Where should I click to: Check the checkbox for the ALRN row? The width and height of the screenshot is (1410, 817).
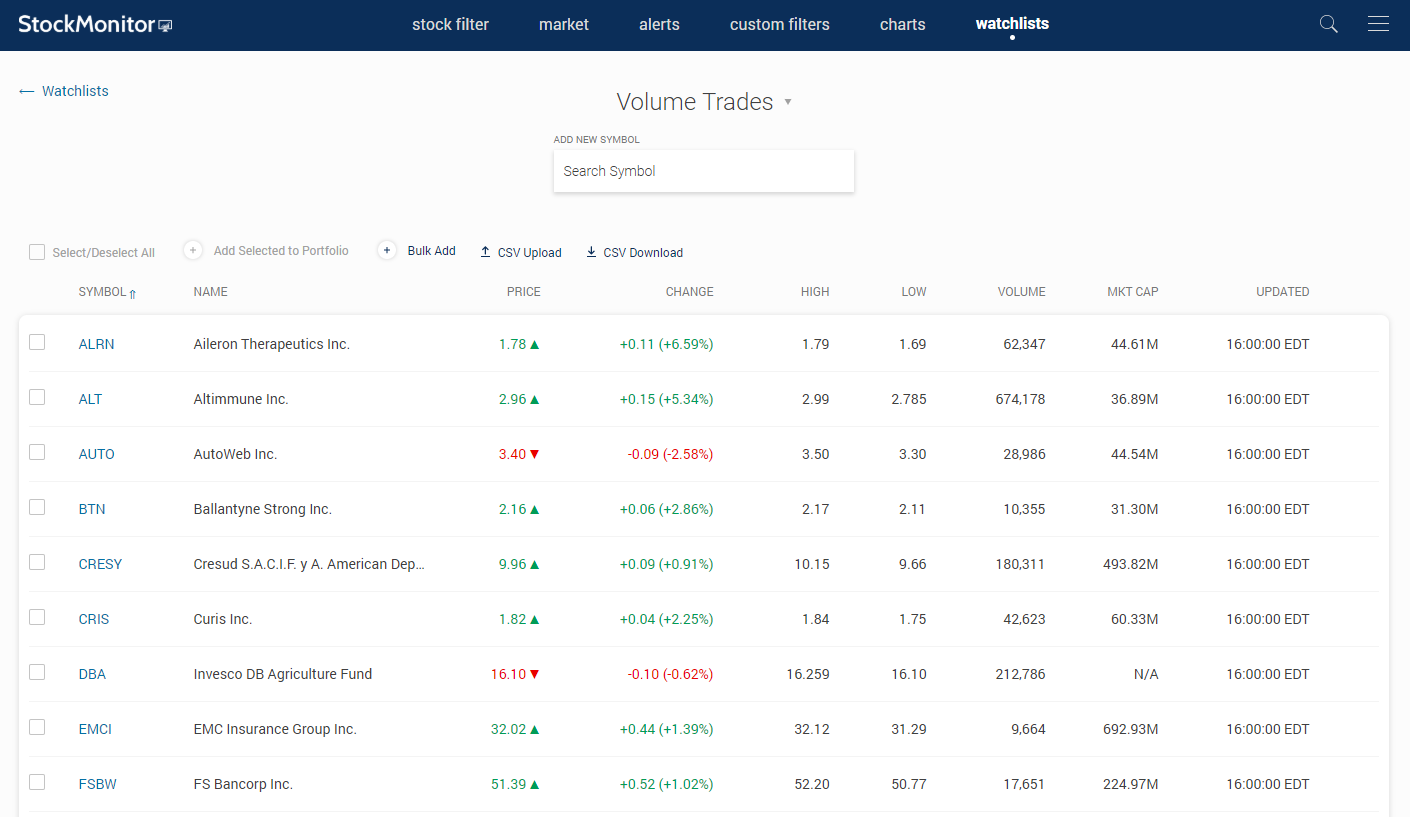(37, 341)
